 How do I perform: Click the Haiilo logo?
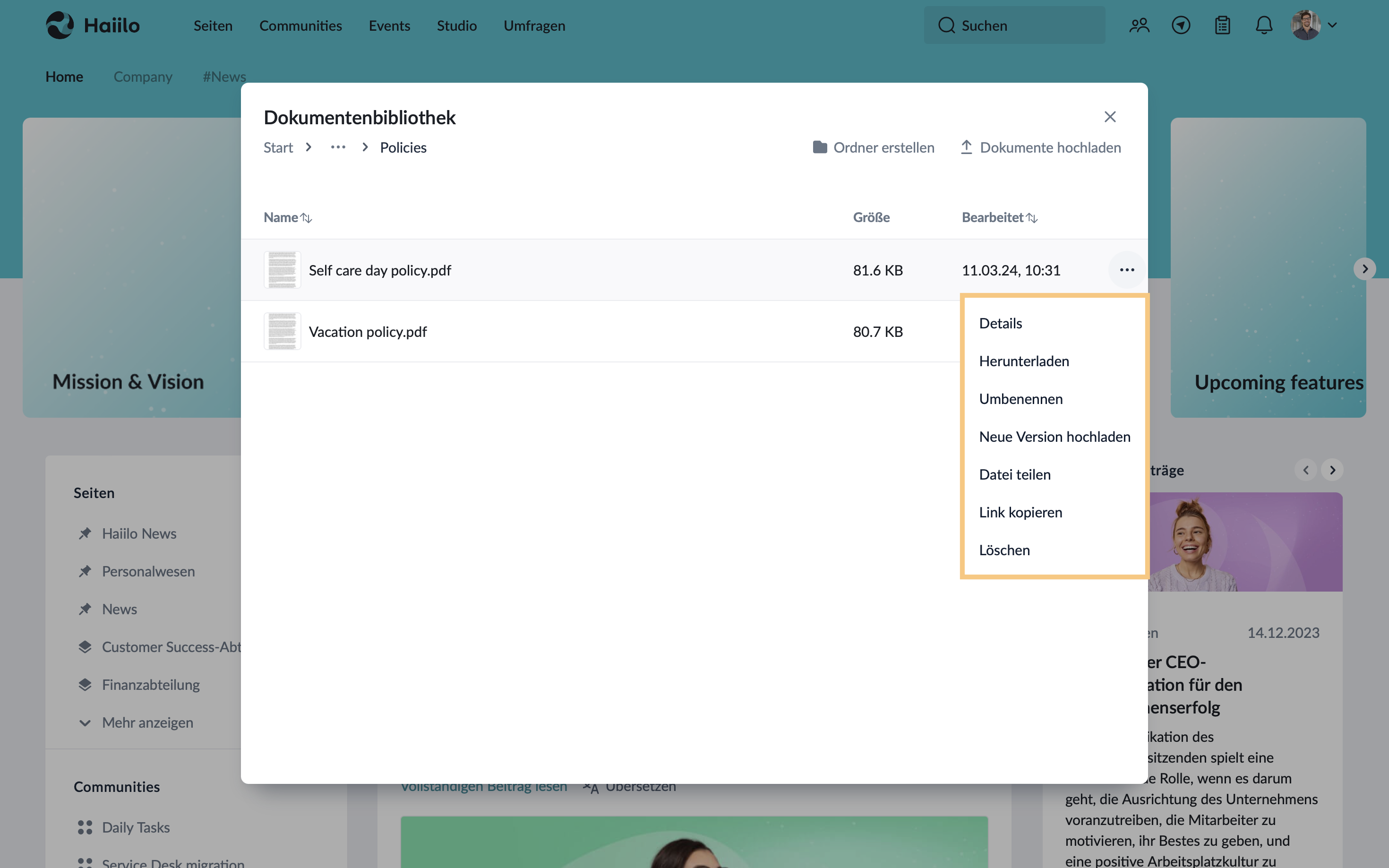(x=93, y=25)
